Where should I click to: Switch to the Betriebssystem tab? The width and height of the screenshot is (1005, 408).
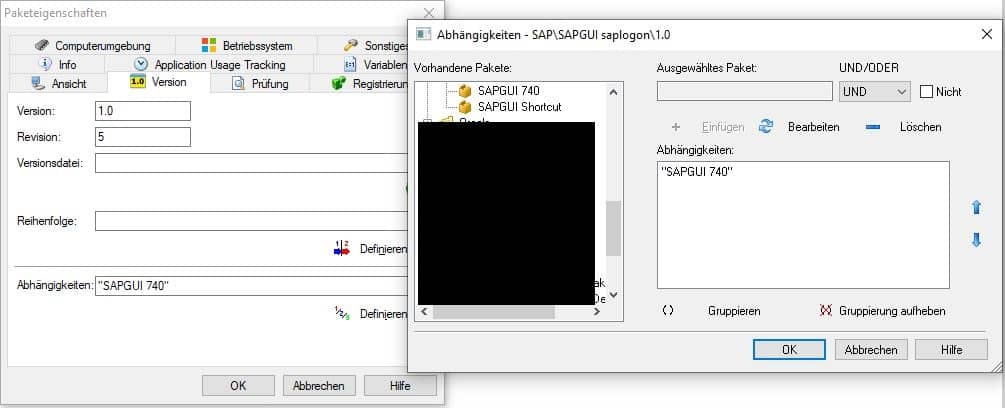(246, 45)
